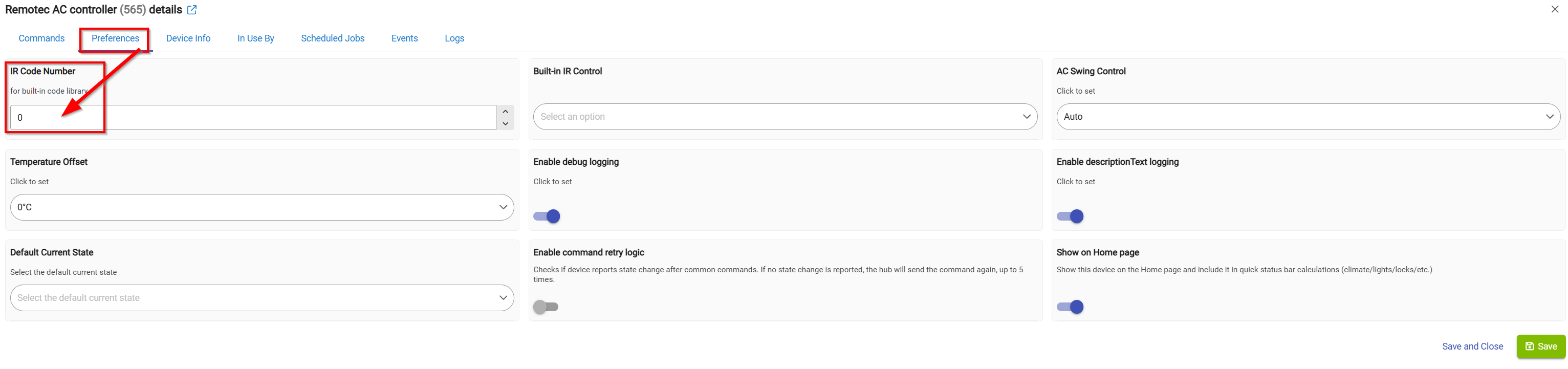Screen dimensions: 1568x369
Task: Expand AC Swing Control dropdown showing Auto
Action: point(1308,117)
